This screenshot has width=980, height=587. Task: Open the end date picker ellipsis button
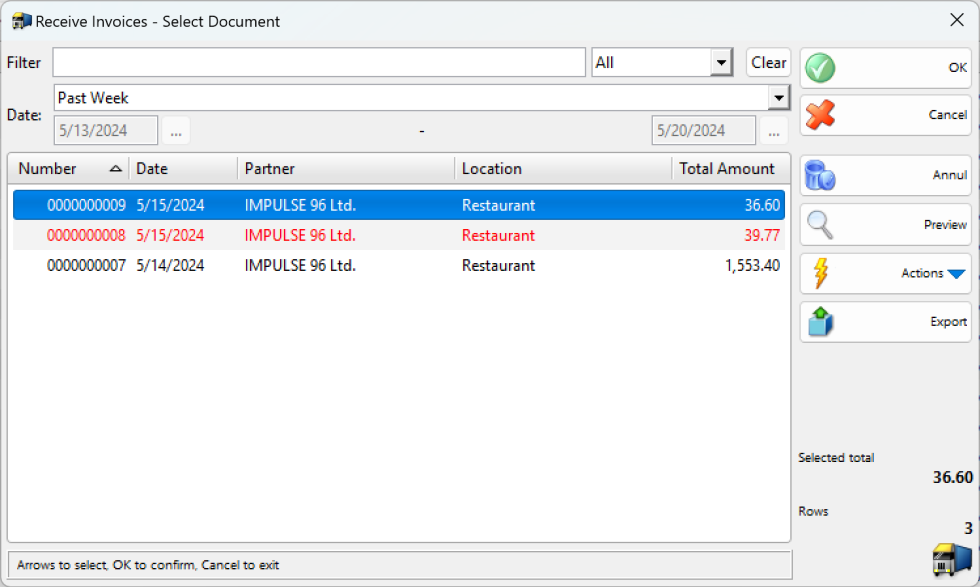(x=774, y=131)
